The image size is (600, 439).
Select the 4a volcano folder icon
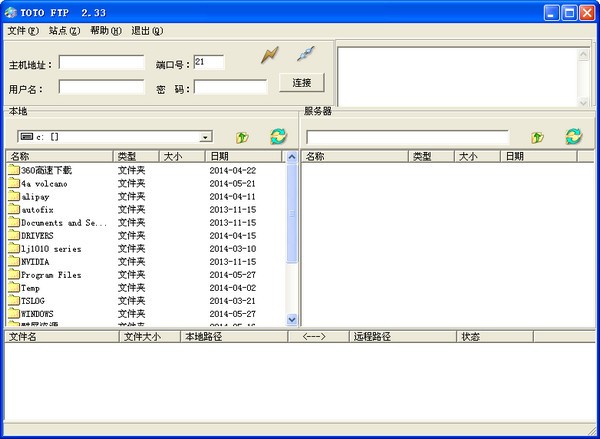point(14,183)
